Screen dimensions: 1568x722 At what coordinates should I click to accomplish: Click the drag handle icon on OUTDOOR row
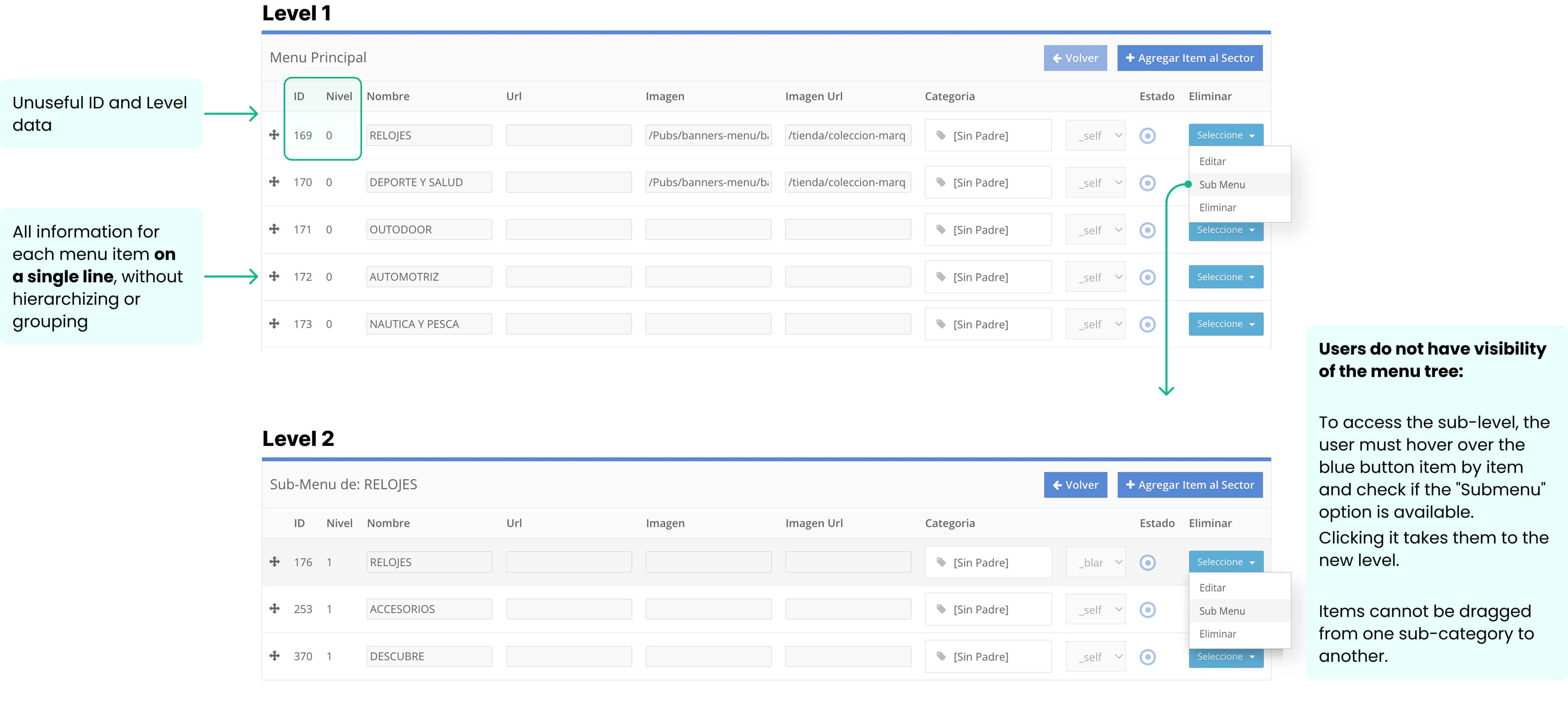point(274,229)
